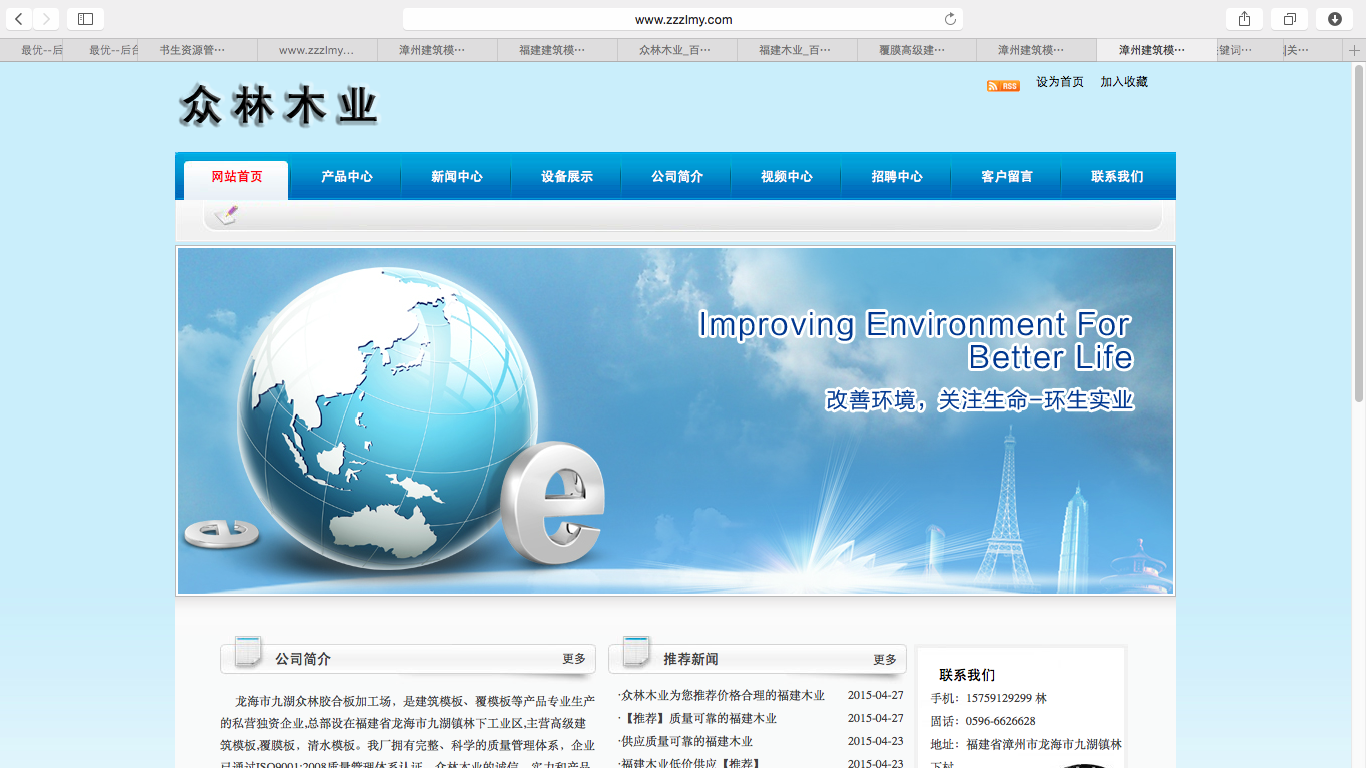
Task: Open the 招聘中心 navigation item
Action: 897,177
